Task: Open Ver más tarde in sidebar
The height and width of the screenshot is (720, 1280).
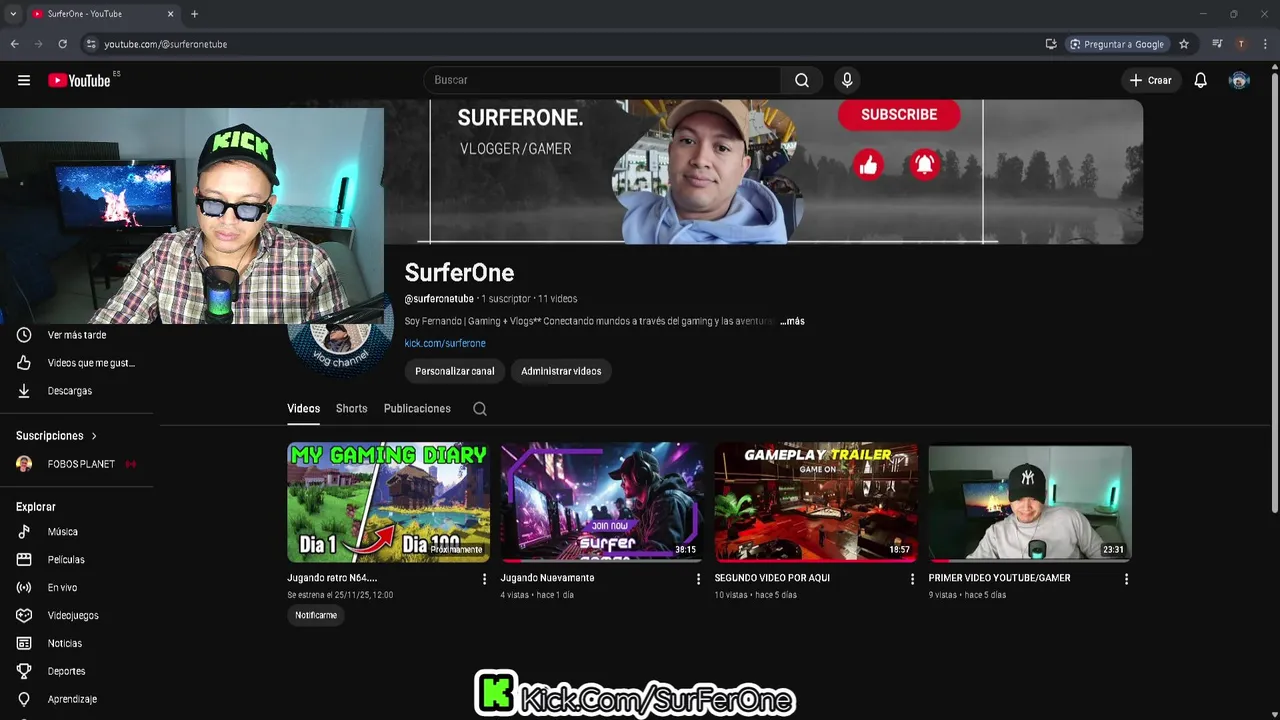Action: point(77,335)
